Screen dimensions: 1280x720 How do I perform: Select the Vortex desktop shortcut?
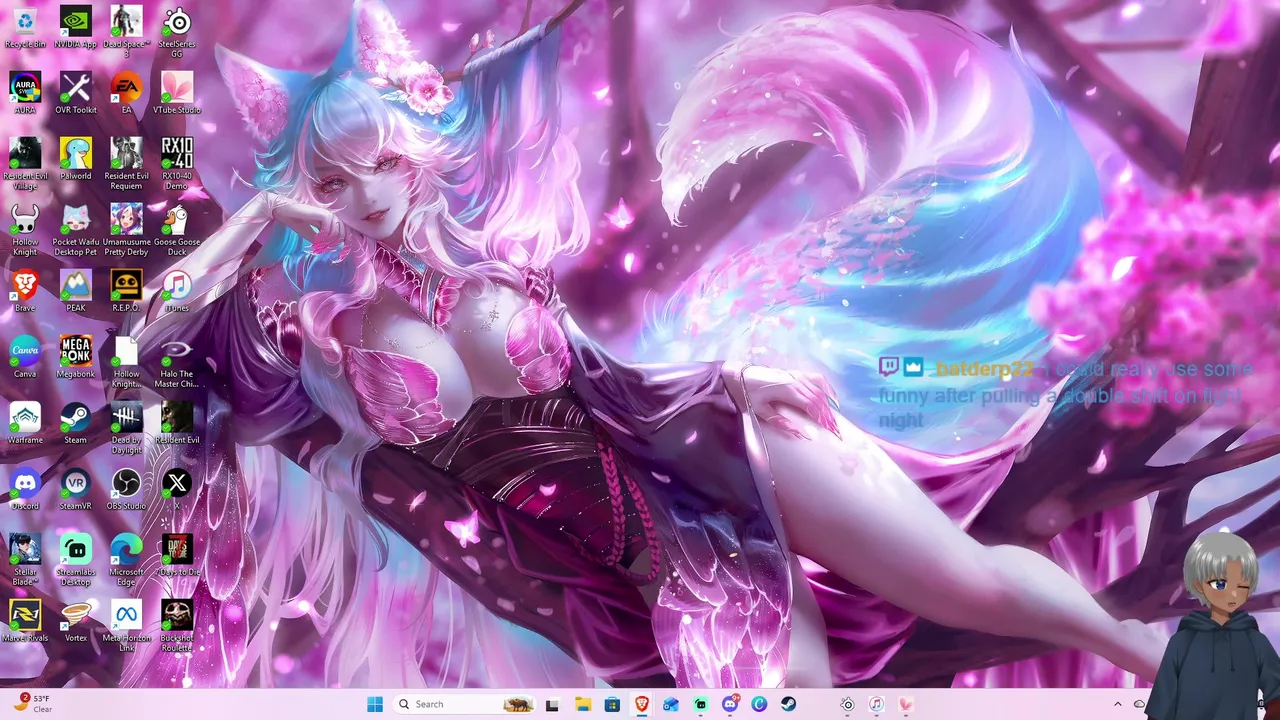[75, 621]
